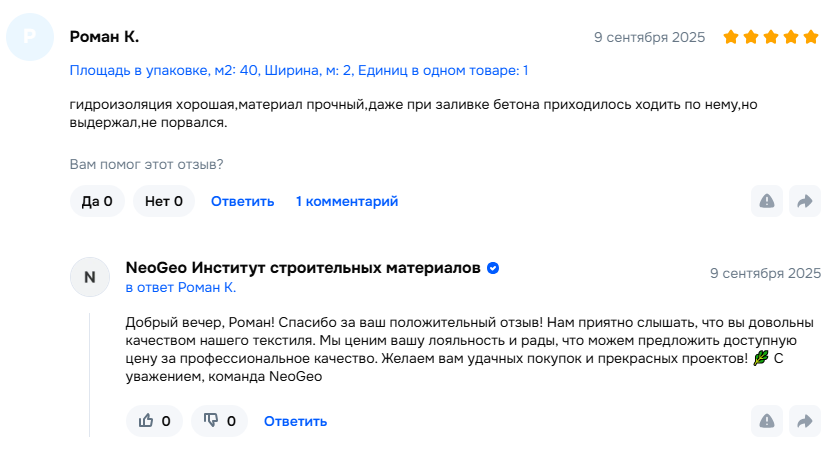Share the NeoGeo reply via the arrow icon
Image resolution: width=835 pixels, height=449 pixels.
pos(804,421)
